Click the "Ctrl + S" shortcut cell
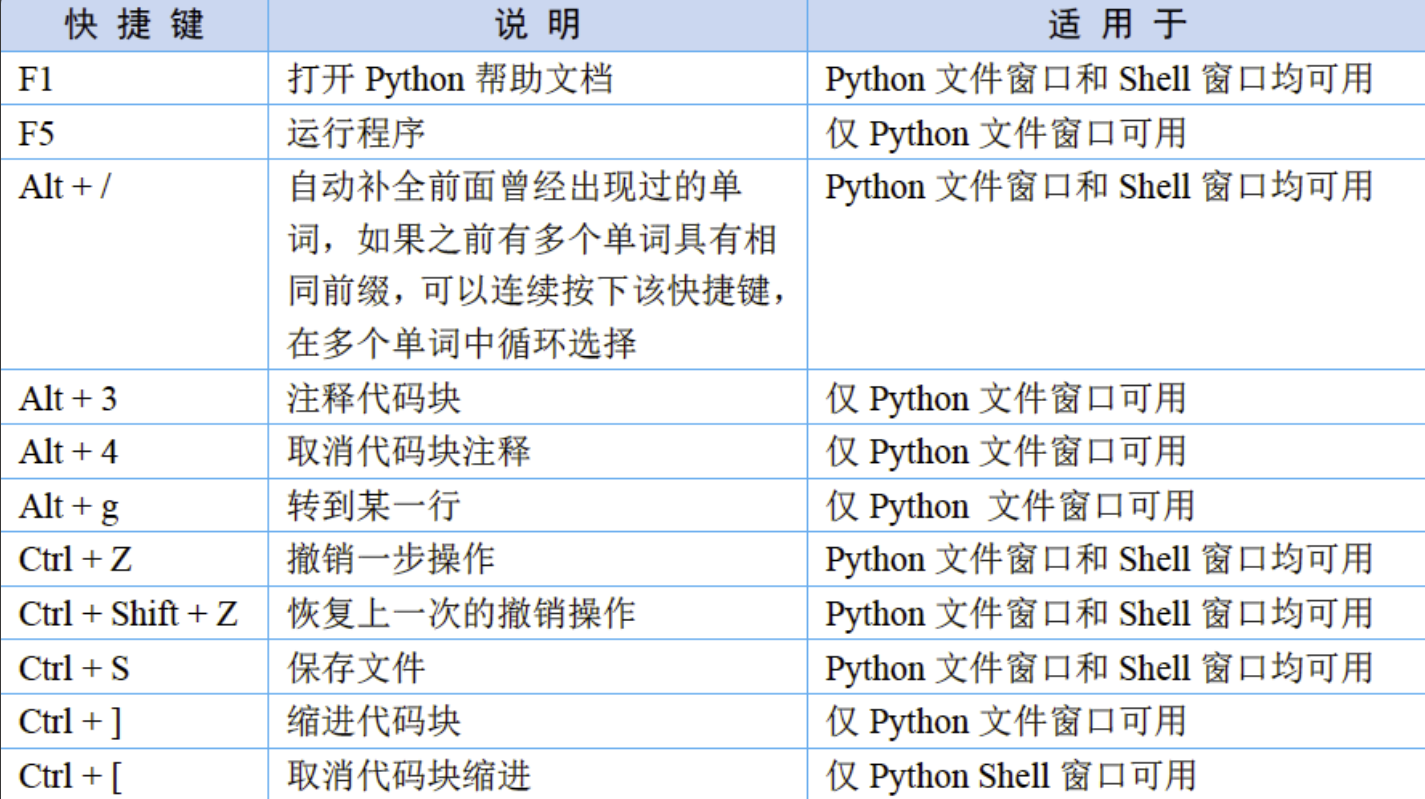This screenshot has width=1425, height=799. (x=74, y=667)
